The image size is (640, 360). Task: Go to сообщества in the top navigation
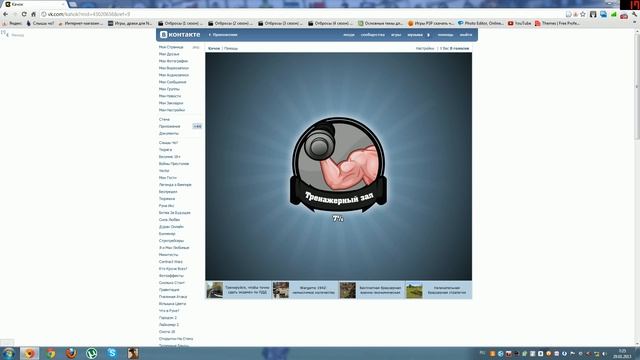pyautogui.click(x=373, y=35)
